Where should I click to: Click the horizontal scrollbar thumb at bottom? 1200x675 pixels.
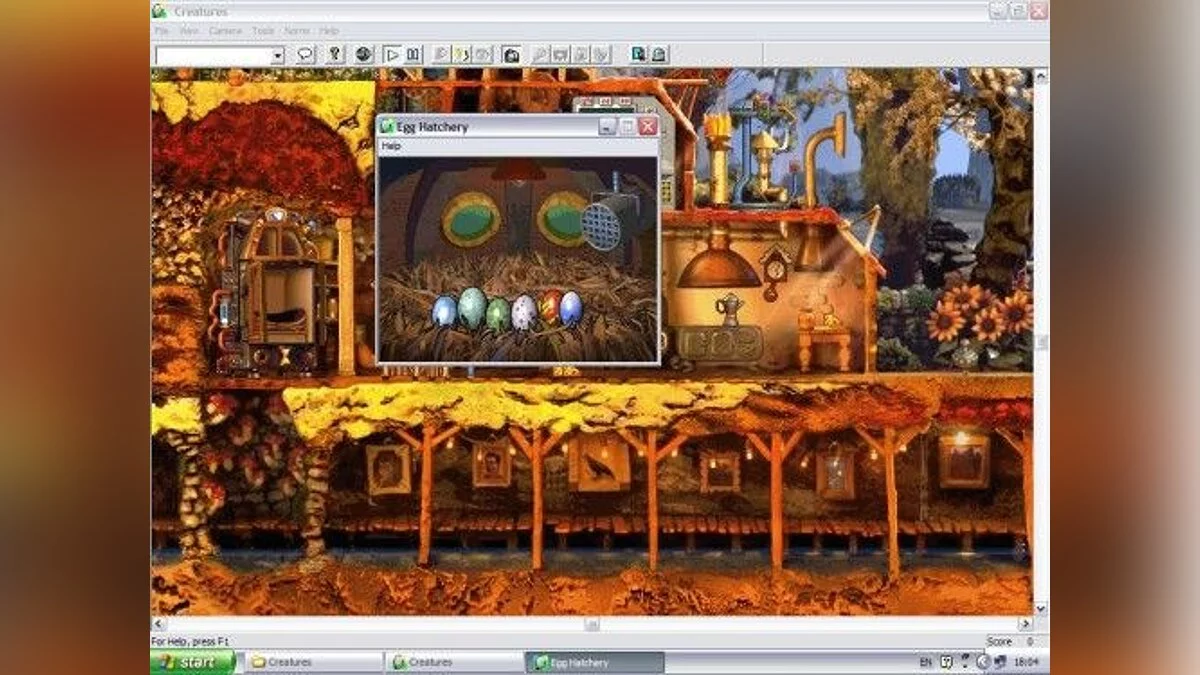(592, 625)
